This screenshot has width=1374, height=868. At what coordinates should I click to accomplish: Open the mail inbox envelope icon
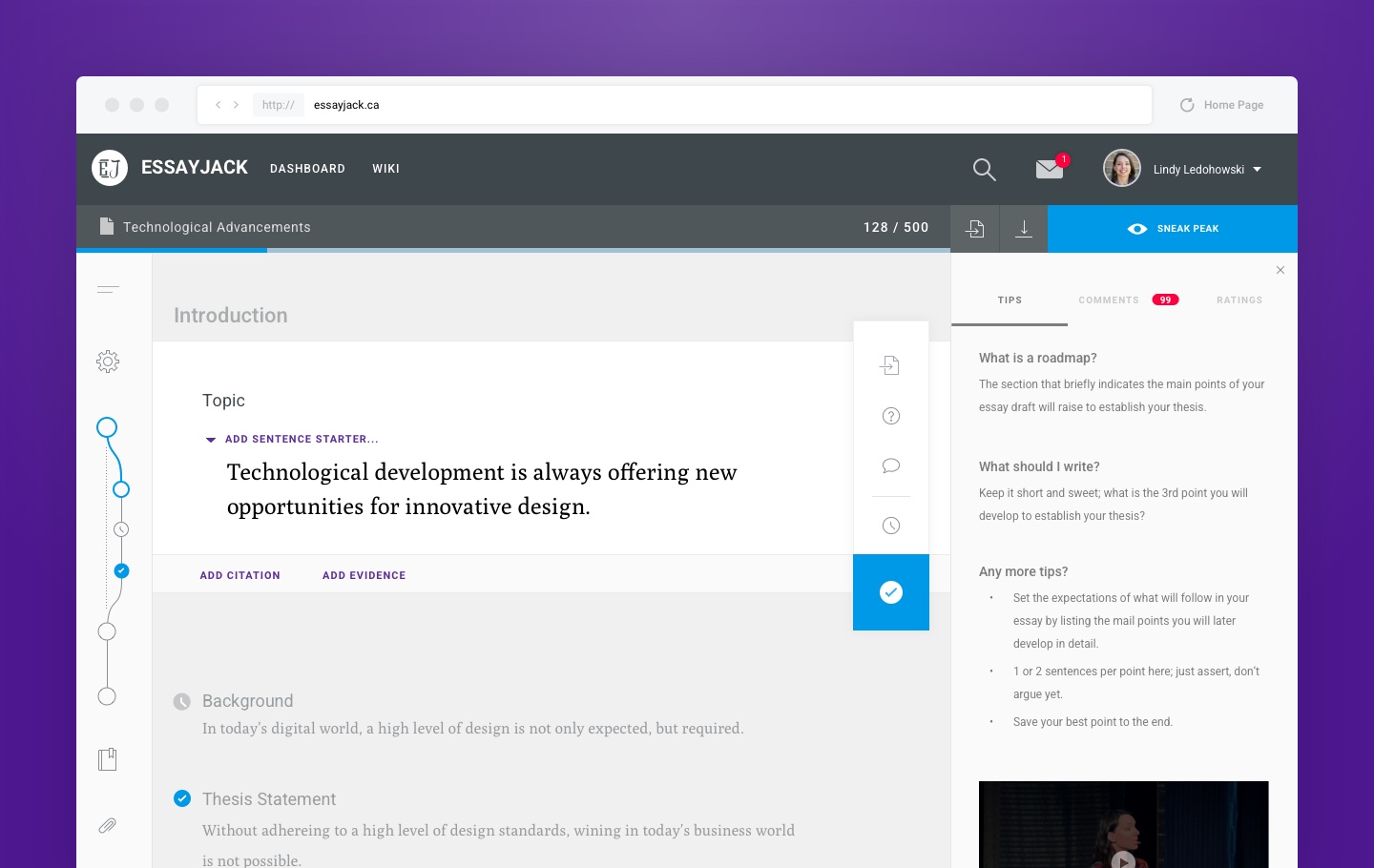click(x=1050, y=169)
